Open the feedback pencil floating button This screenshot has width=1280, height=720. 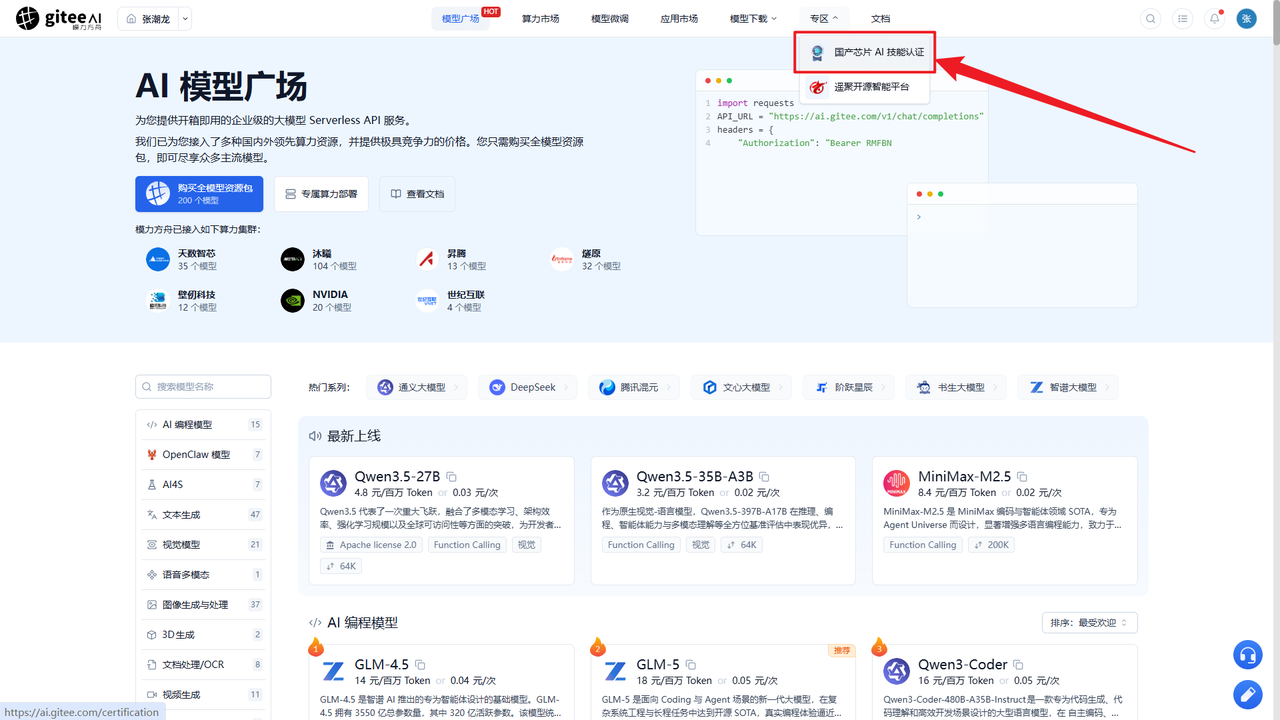coord(1248,694)
